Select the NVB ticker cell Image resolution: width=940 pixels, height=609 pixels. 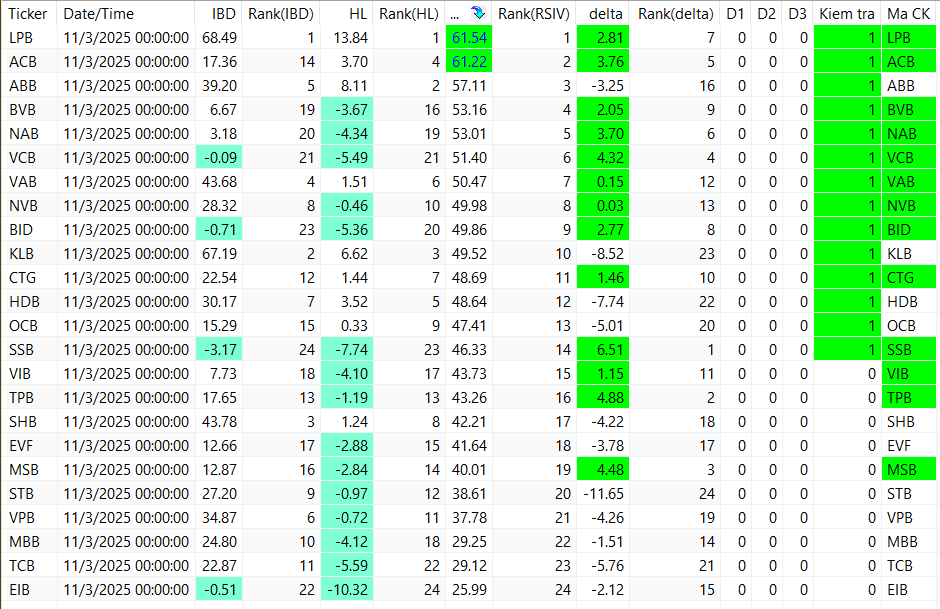(29, 206)
